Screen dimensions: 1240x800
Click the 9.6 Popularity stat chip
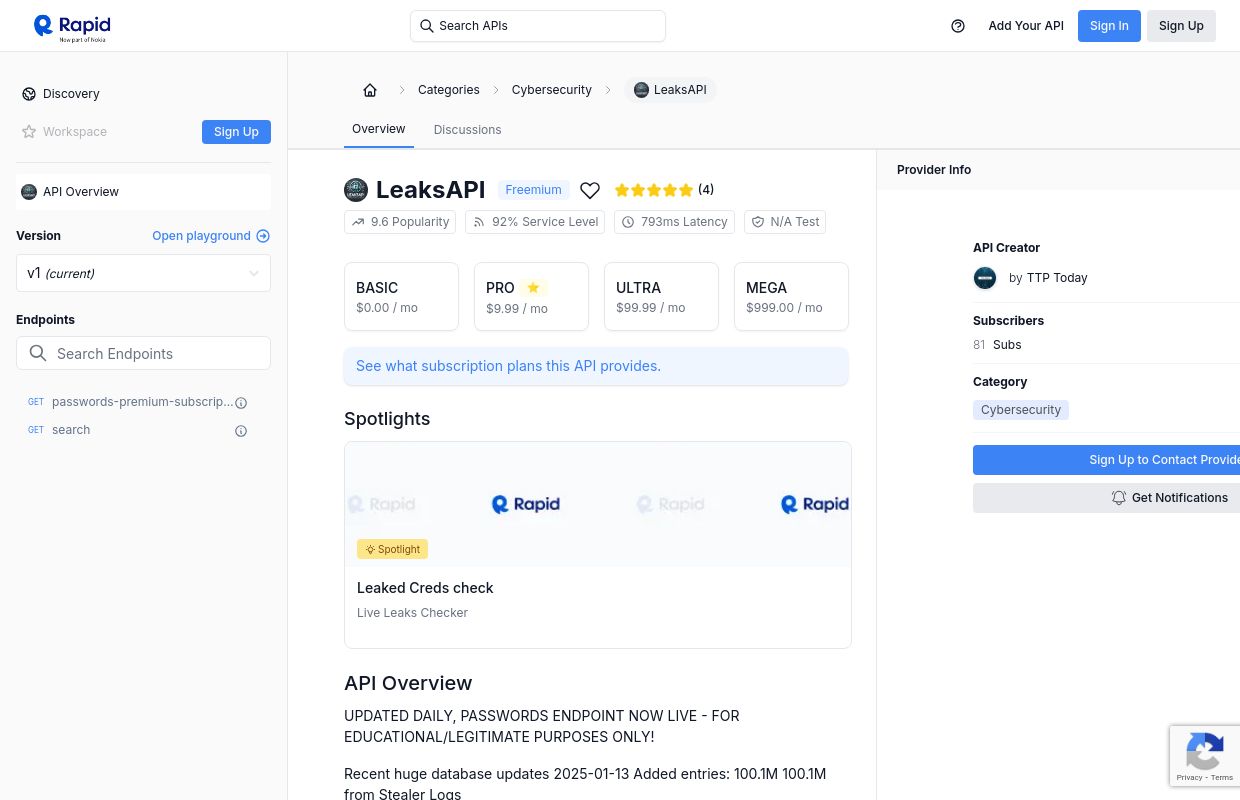[x=400, y=222]
